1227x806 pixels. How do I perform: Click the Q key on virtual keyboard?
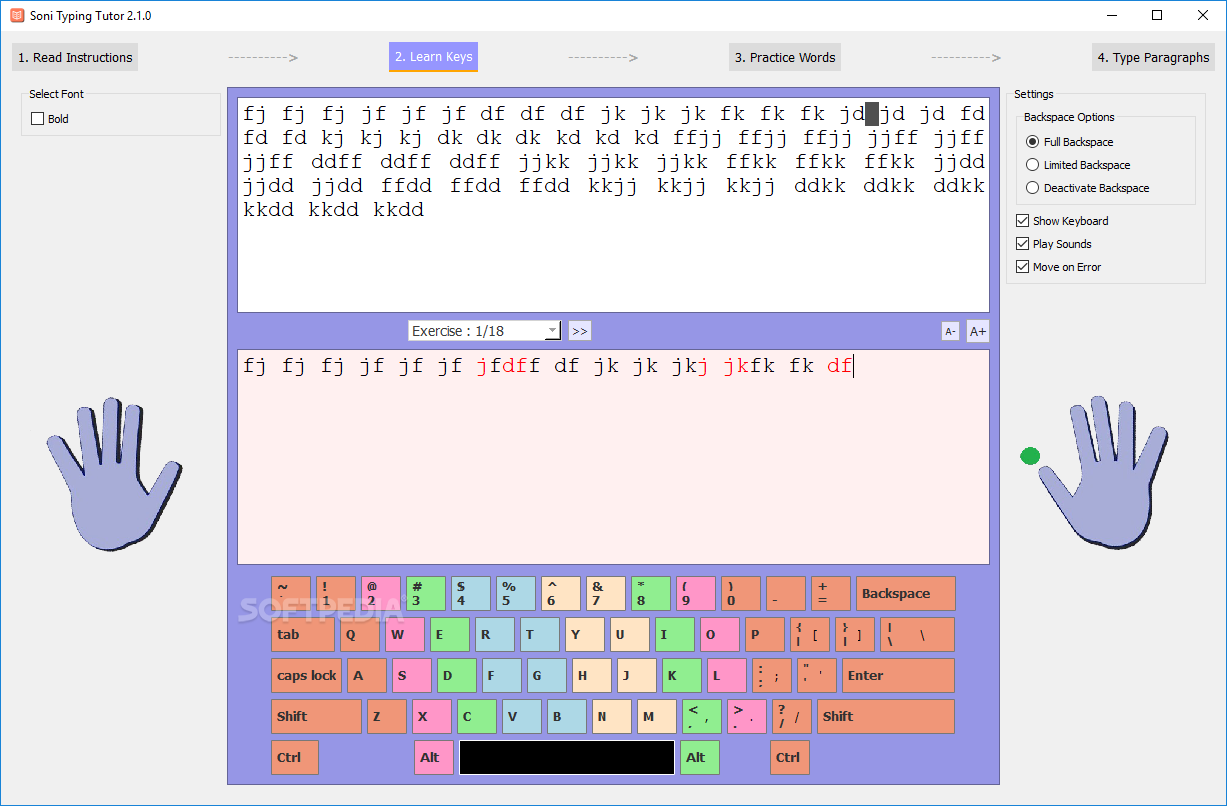coord(360,634)
